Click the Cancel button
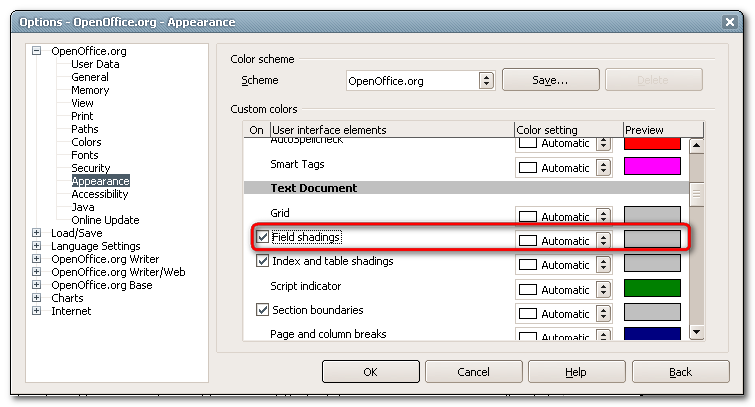The height and width of the screenshot is (407, 755). click(473, 372)
